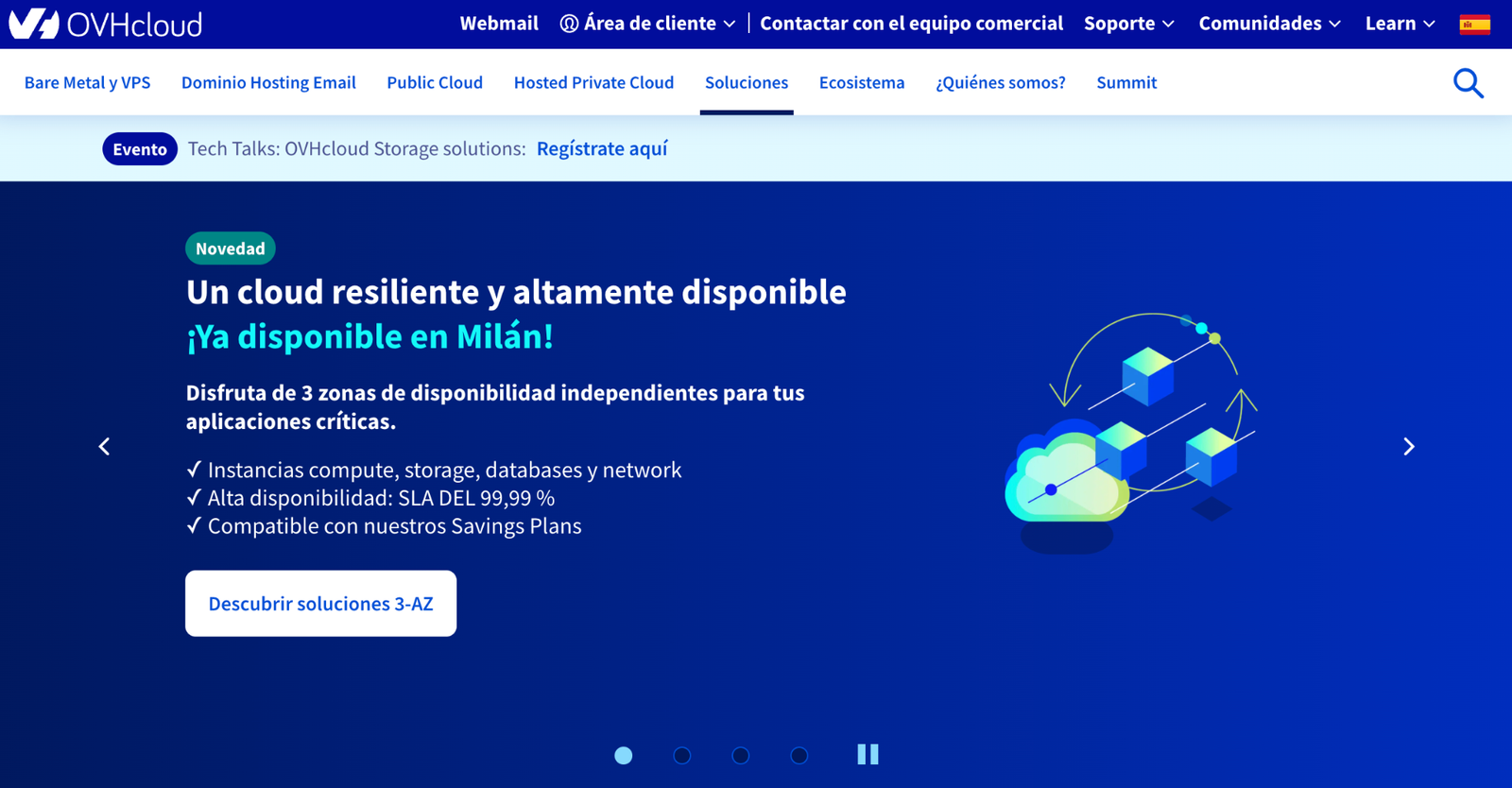Image resolution: width=1512 pixels, height=788 pixels.
Task: Expand the Área de cliente dropdown
Action: pos(647,24)
